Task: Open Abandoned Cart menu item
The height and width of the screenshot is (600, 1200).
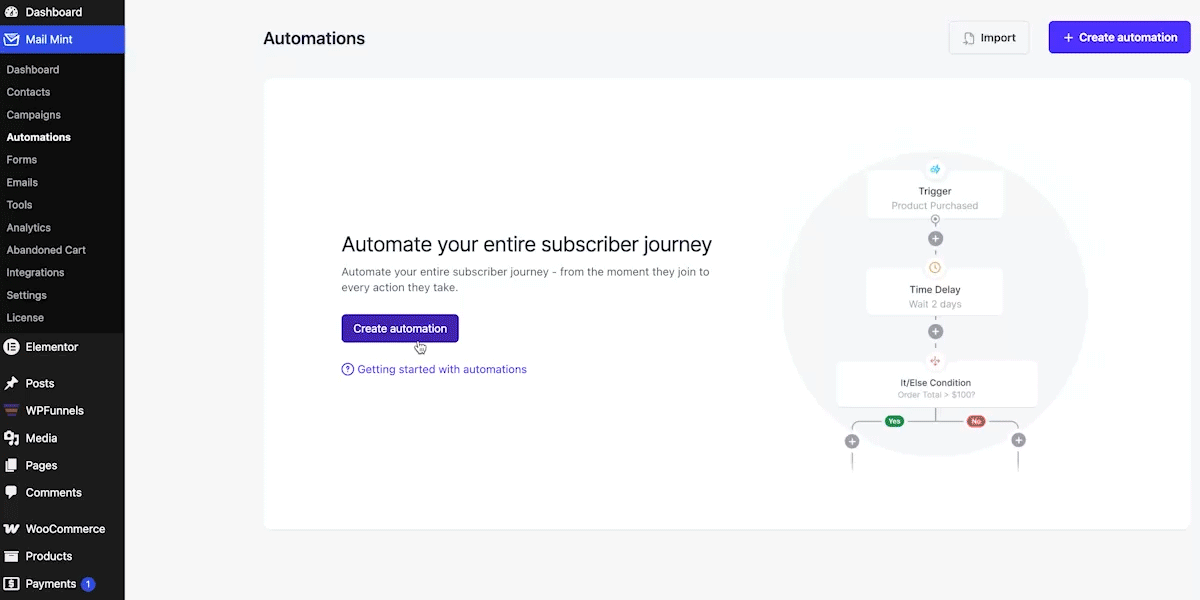Action: [46, 250]
